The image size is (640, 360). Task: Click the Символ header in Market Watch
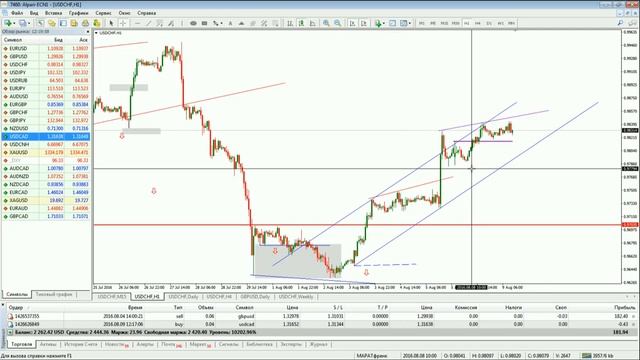tap(13, 40)
